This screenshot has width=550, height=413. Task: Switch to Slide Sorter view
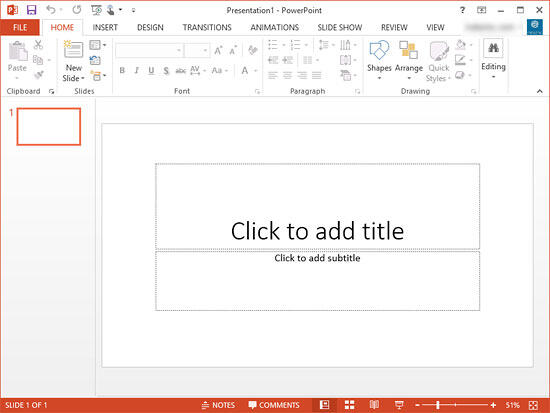[x=349, y=405]
